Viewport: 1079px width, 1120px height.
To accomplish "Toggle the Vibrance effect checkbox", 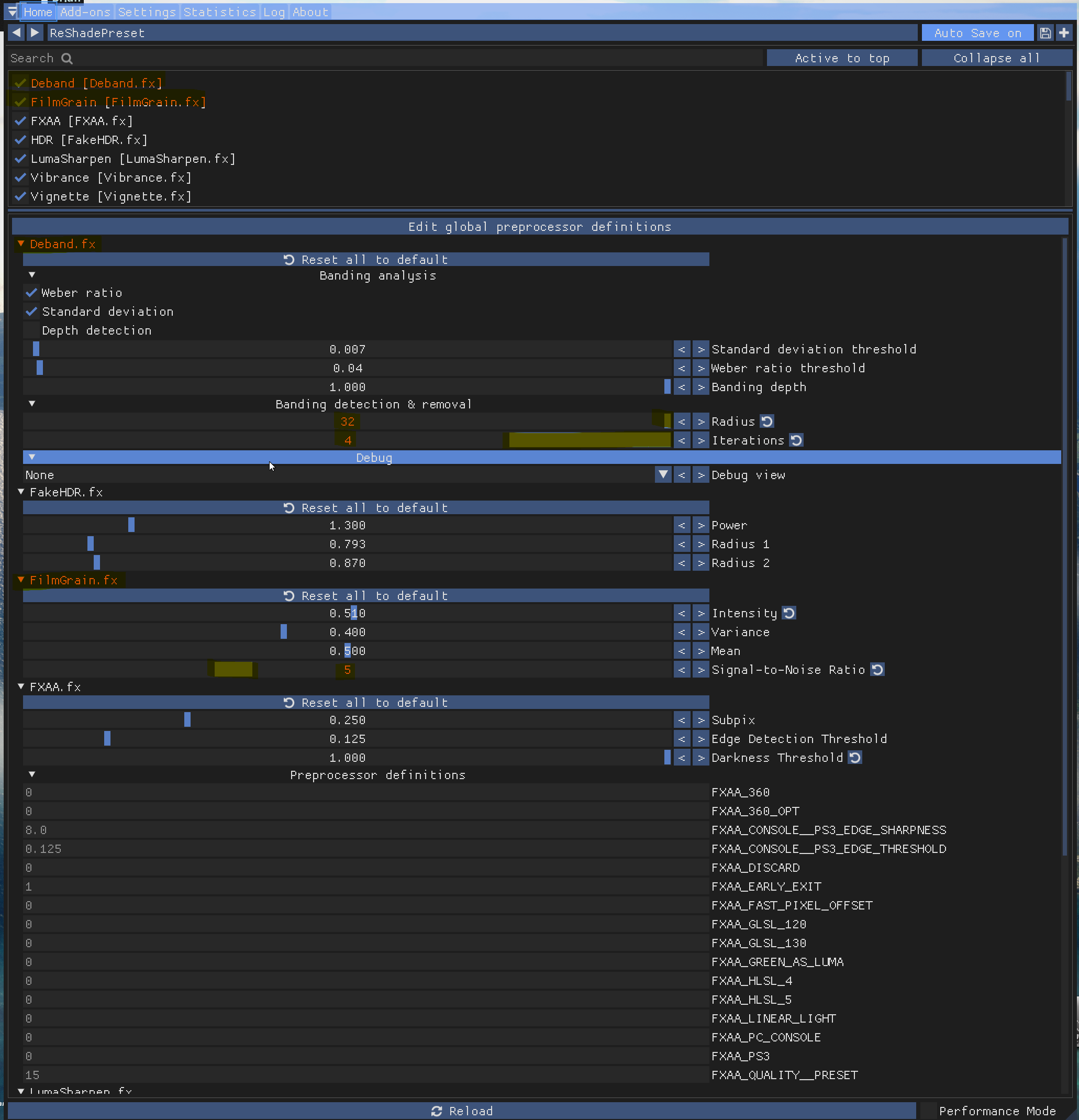I will (x=20, y=178).
